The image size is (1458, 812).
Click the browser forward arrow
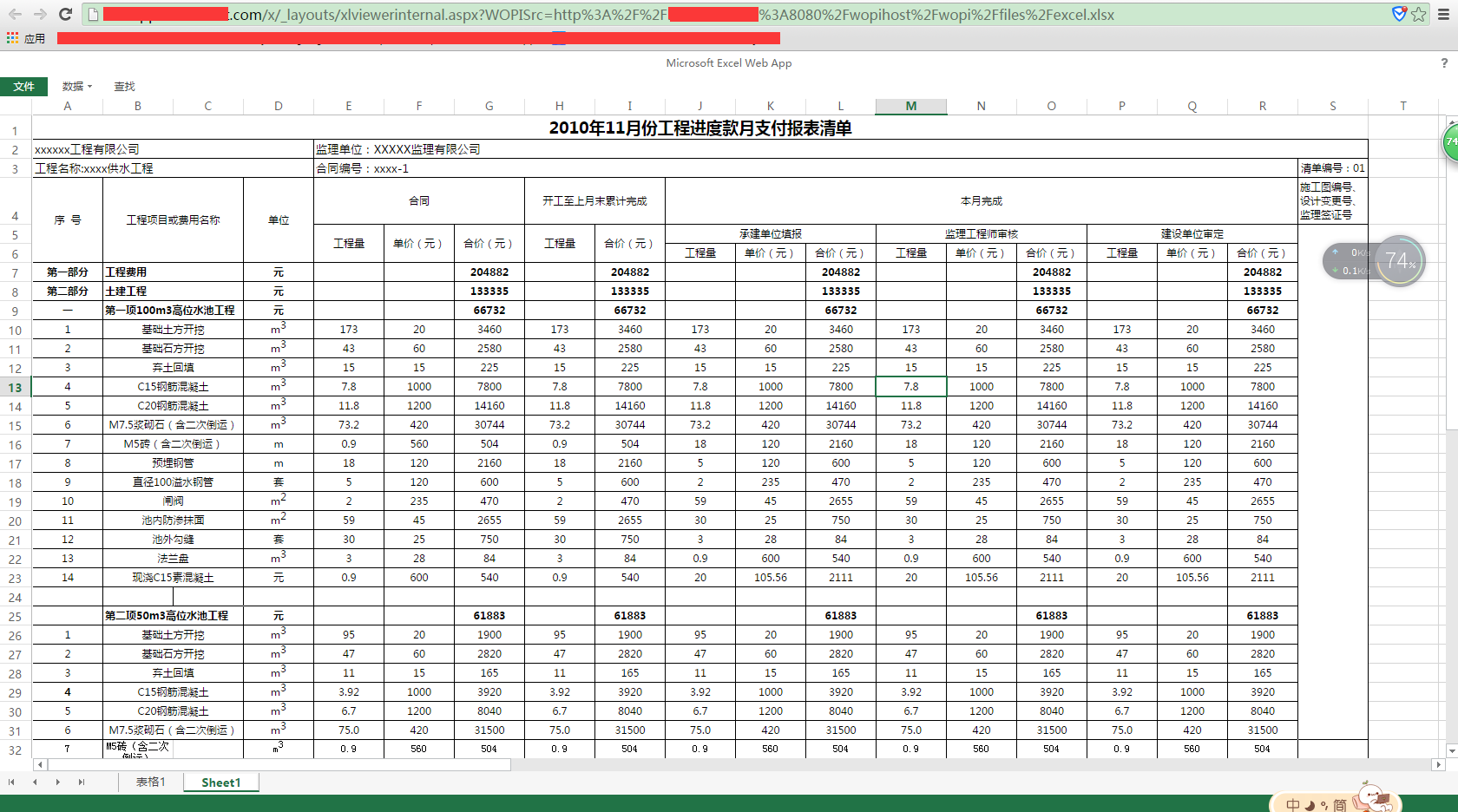click(x=40, y=14)
